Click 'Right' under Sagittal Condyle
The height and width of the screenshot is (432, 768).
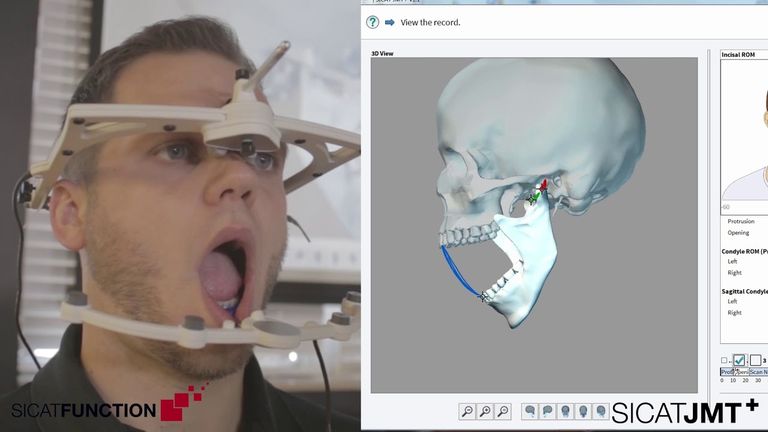734,313
